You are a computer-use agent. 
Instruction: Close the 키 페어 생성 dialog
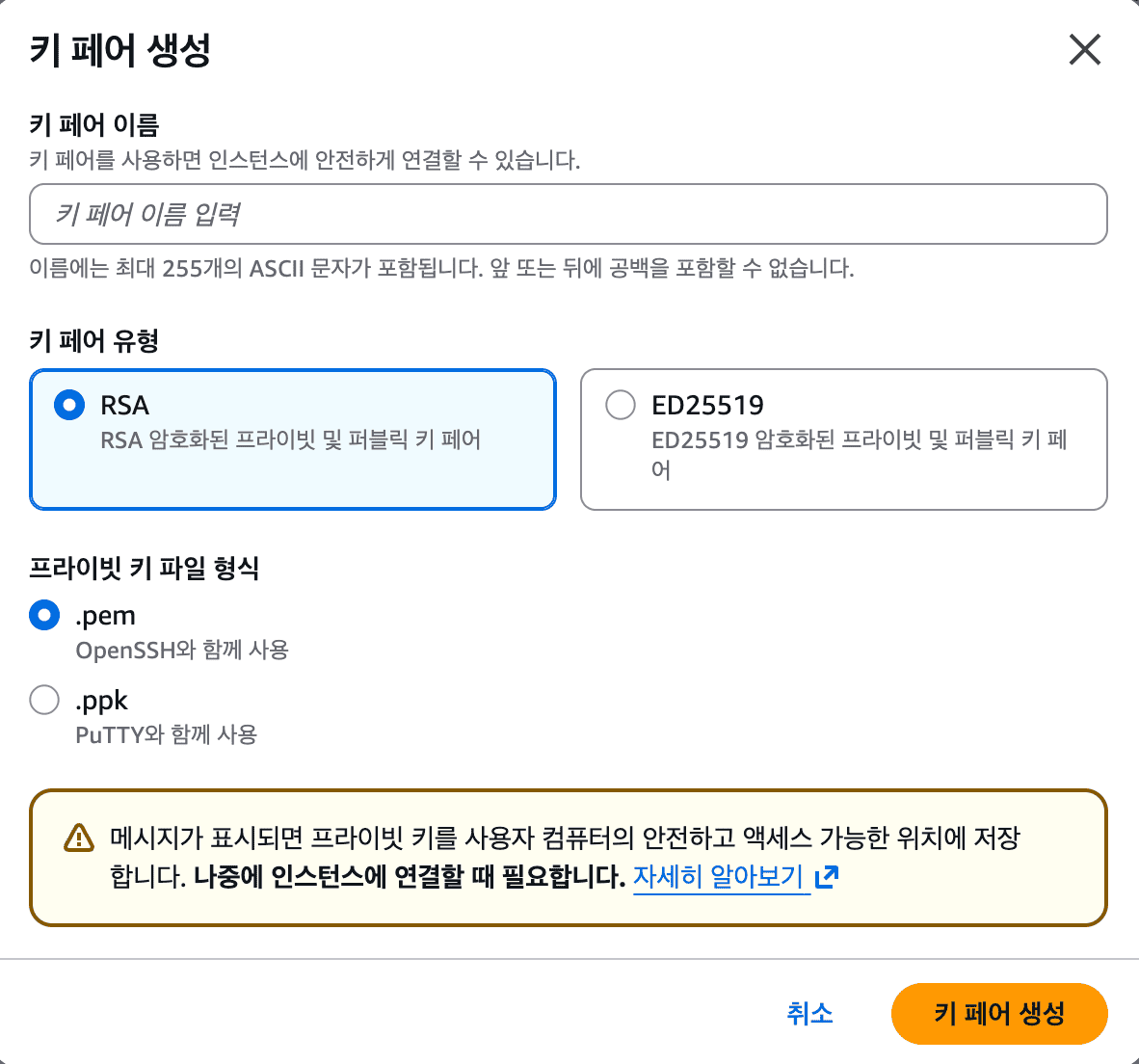pos(1085,50)
